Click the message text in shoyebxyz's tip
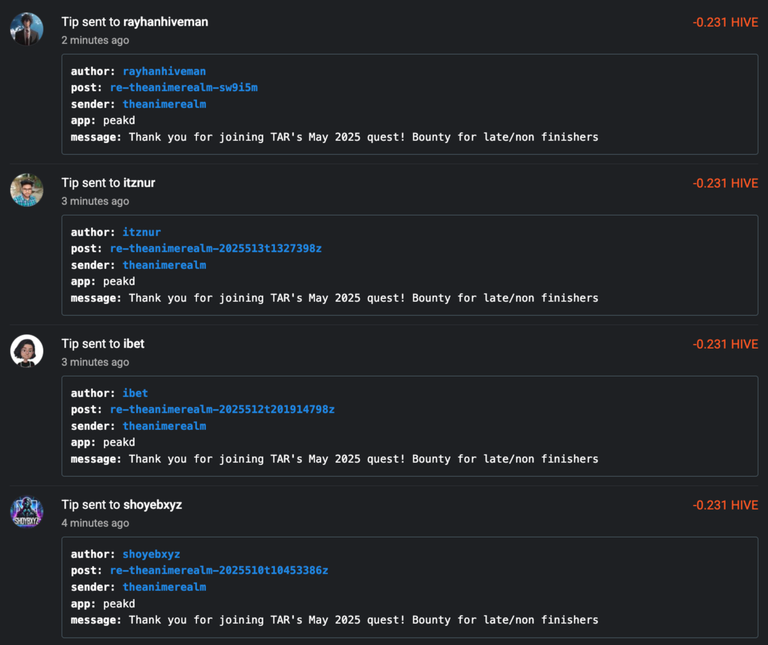The height and width of the screenshot is (645, 768). 363,620
